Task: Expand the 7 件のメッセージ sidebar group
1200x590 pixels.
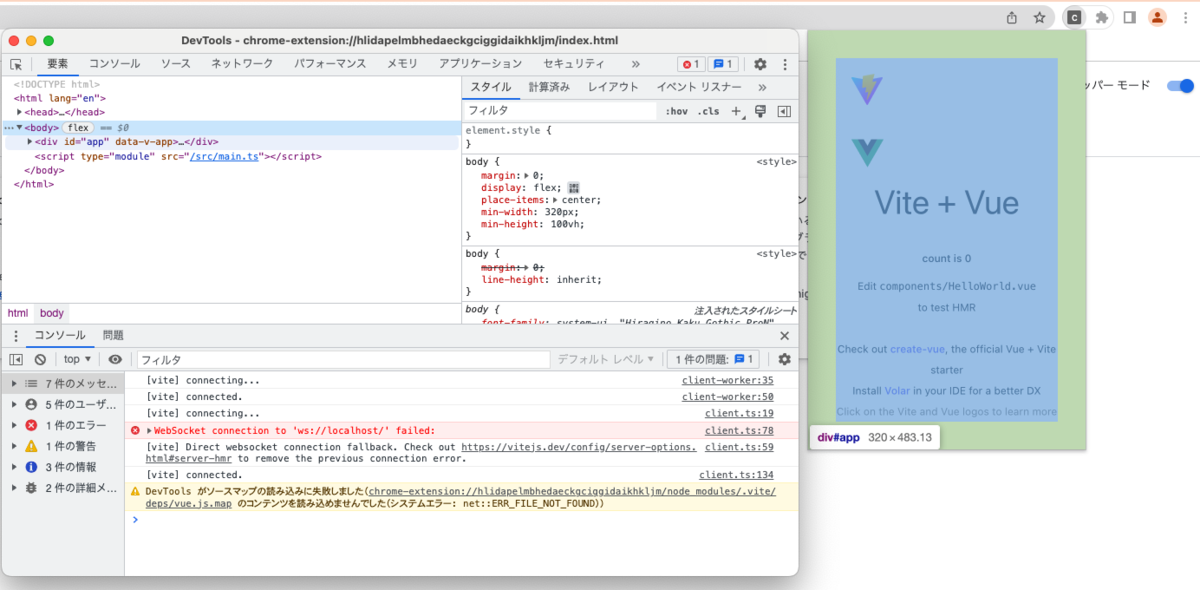Action: click(14, 383)
